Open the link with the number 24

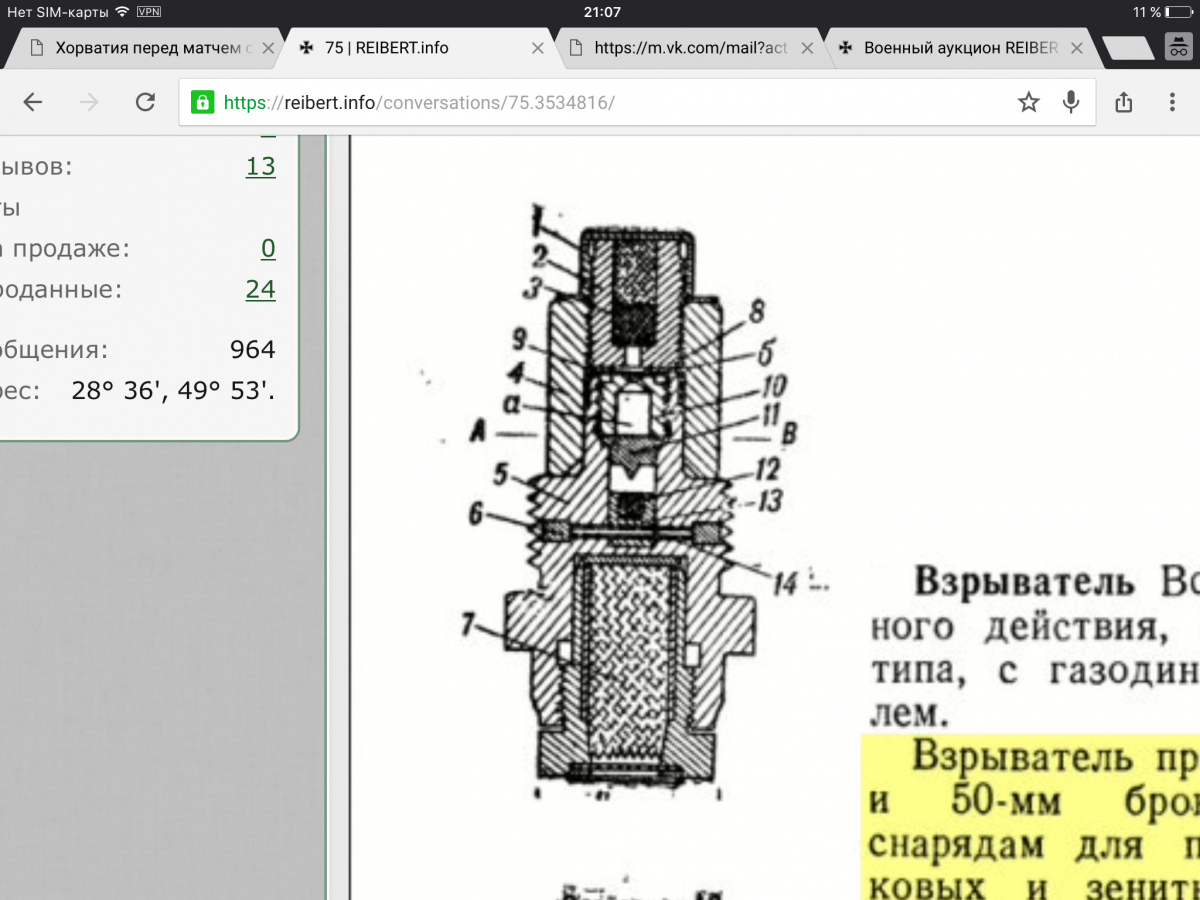(260, 289)
